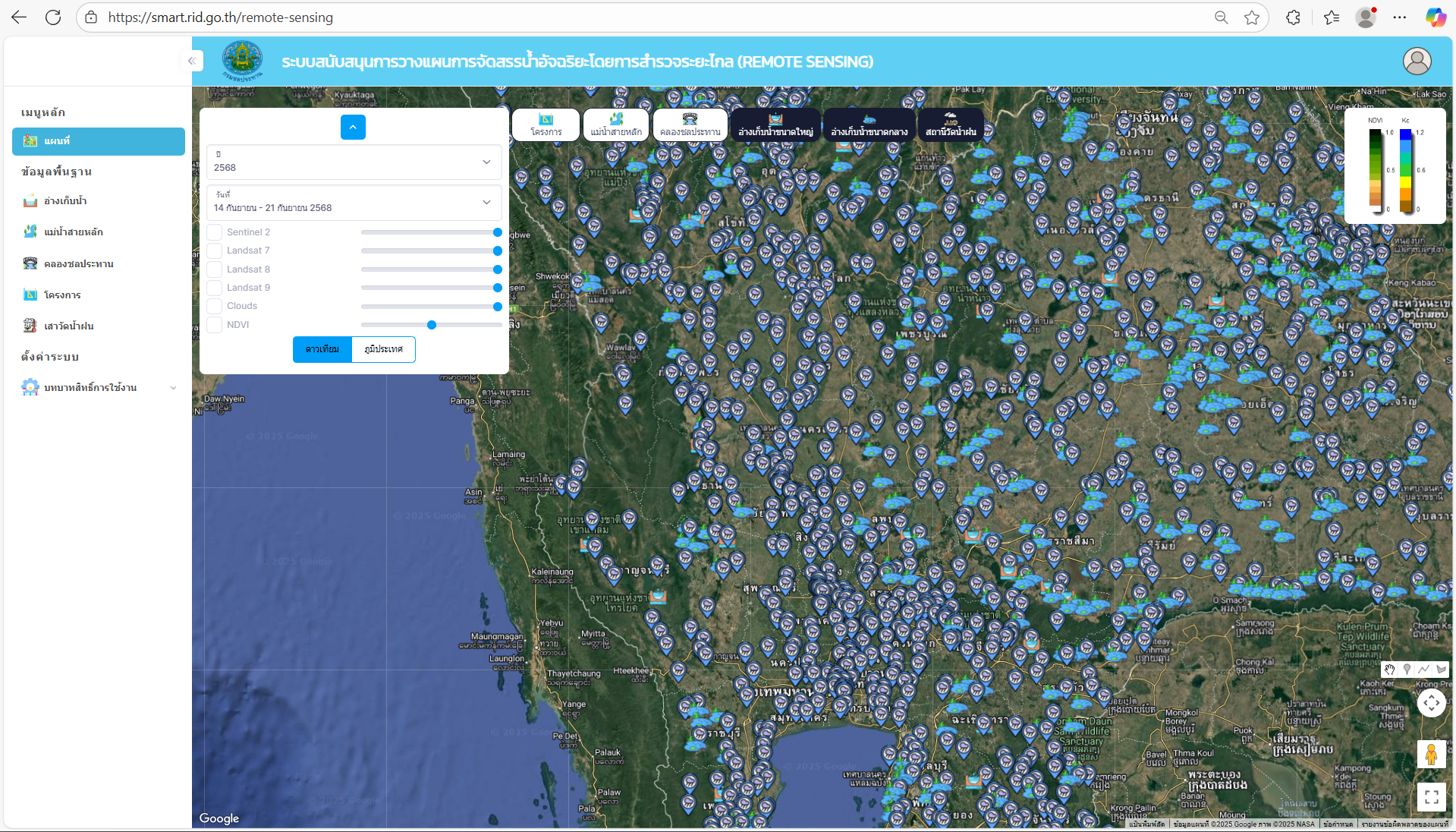1456x832 pixels.
Task: Open อ่างเก็บน้ำ in sidebar menu
Action: pos(65,201)
